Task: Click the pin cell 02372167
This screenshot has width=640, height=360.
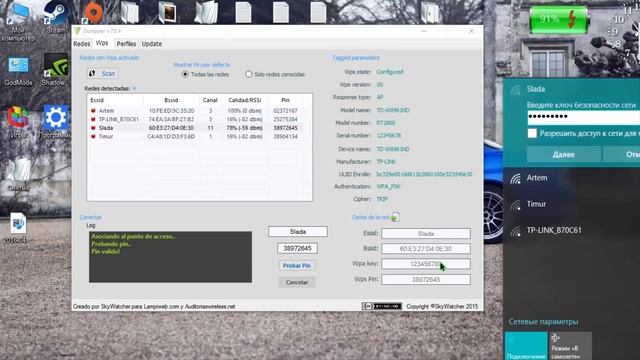Action: [285, 111]
